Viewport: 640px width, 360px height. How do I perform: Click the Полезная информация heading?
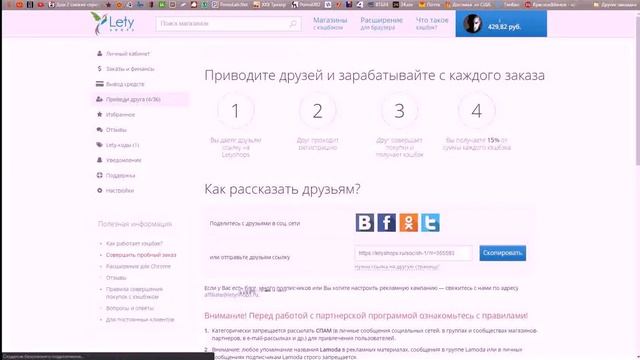pyautogui.click(x=135, y=224)
